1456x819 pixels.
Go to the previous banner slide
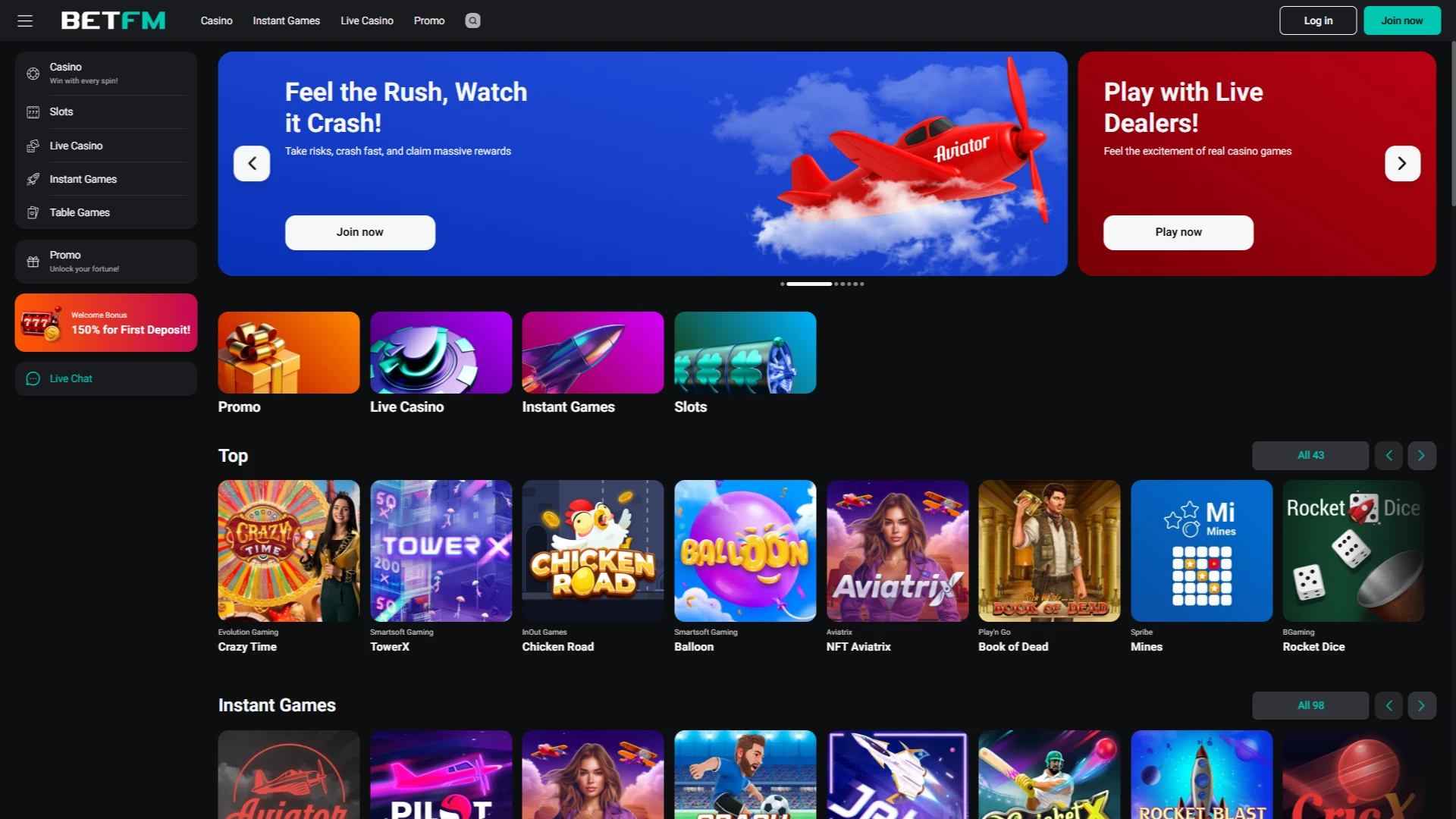pos(252,163)
